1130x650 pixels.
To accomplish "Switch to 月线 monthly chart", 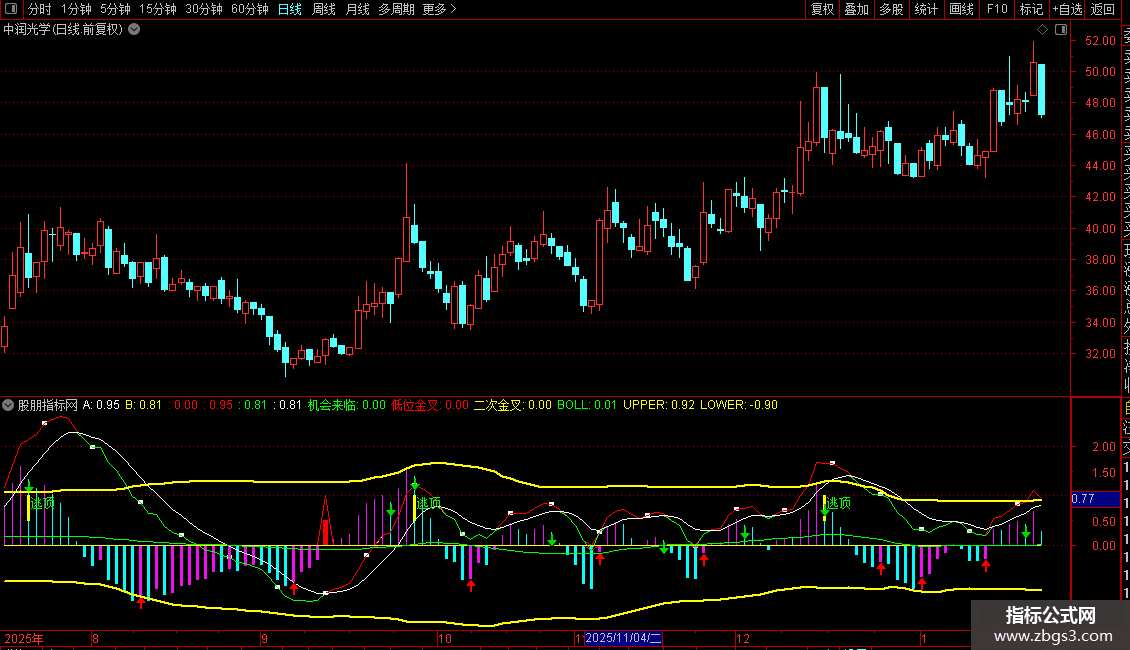I will 357,9.
